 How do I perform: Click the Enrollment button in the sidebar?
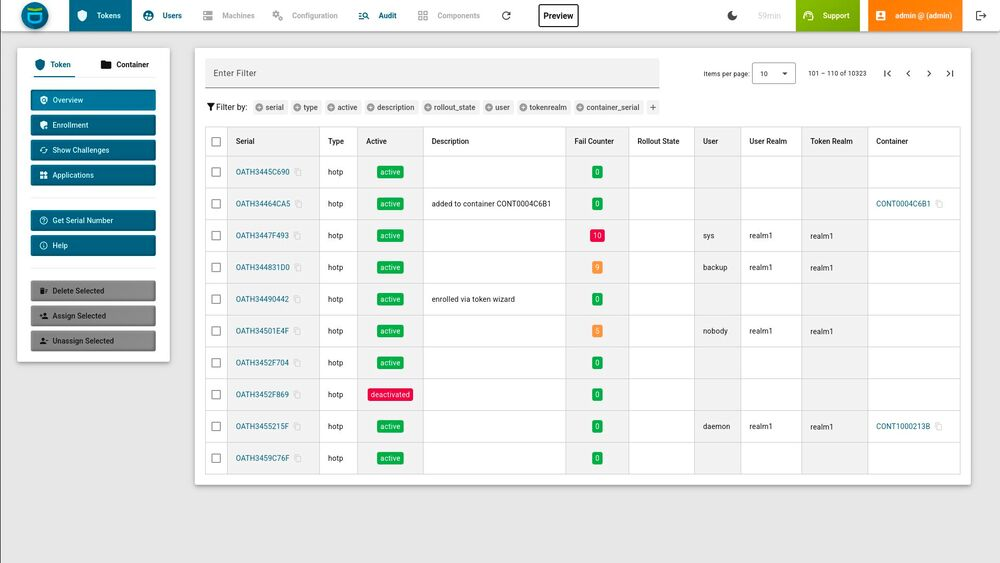pyautogui.click(x=93, y=125)
